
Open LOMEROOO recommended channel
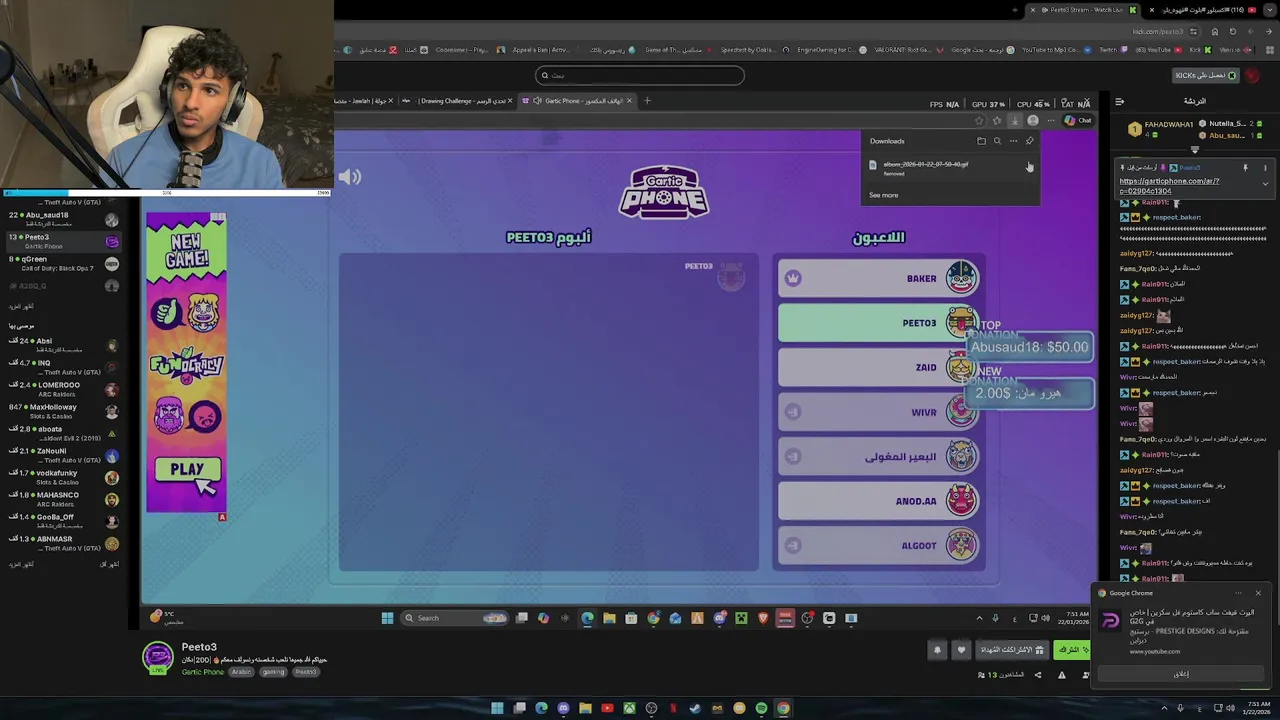(x=62, y=389)
